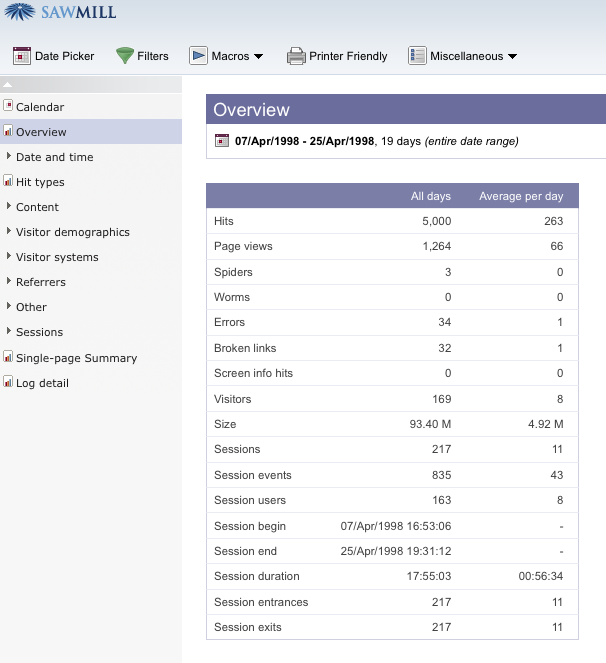Click the Miscellaneous list icon

click(x=417, y=56)
